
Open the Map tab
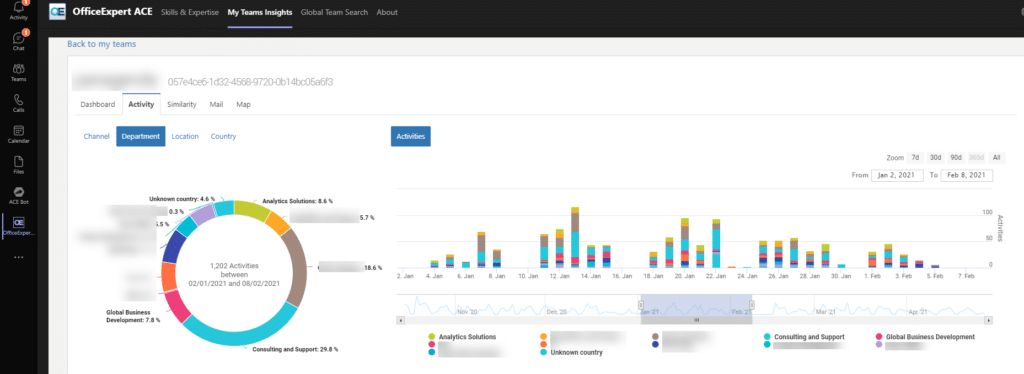(x=244, y=104)
